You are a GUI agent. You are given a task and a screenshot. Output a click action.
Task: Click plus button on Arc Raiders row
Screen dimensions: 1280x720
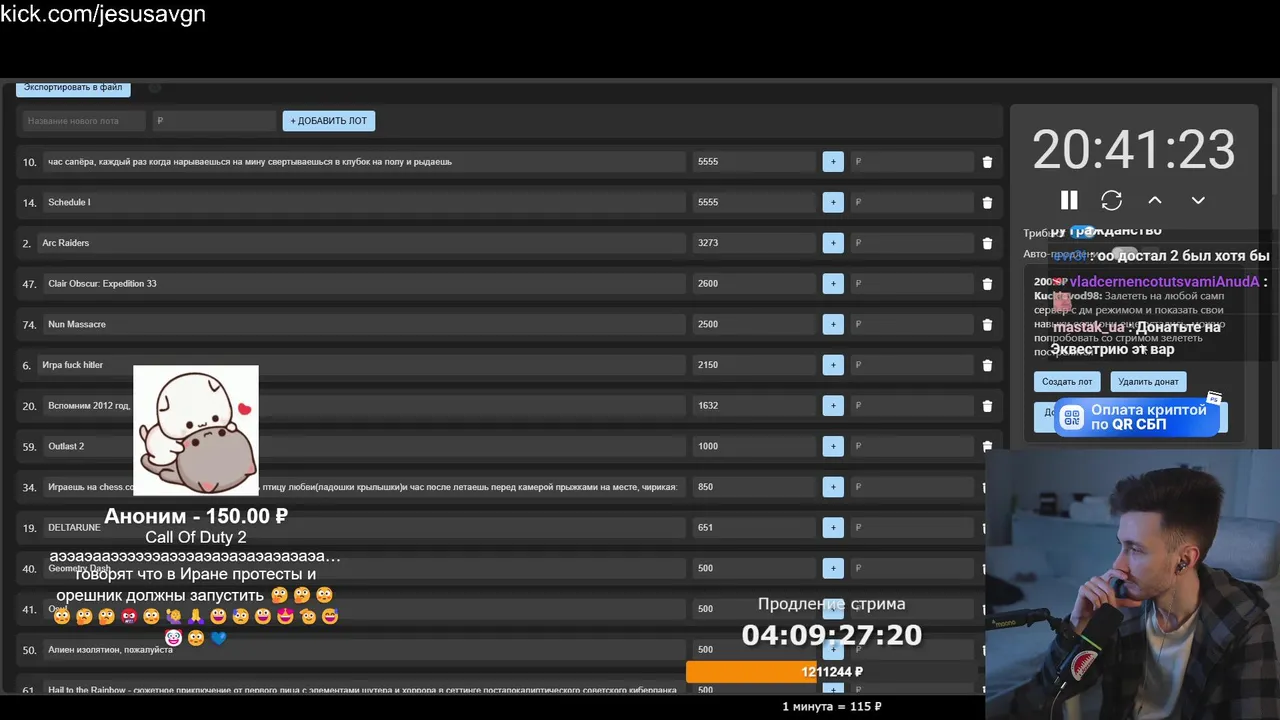tap(833, 243)
